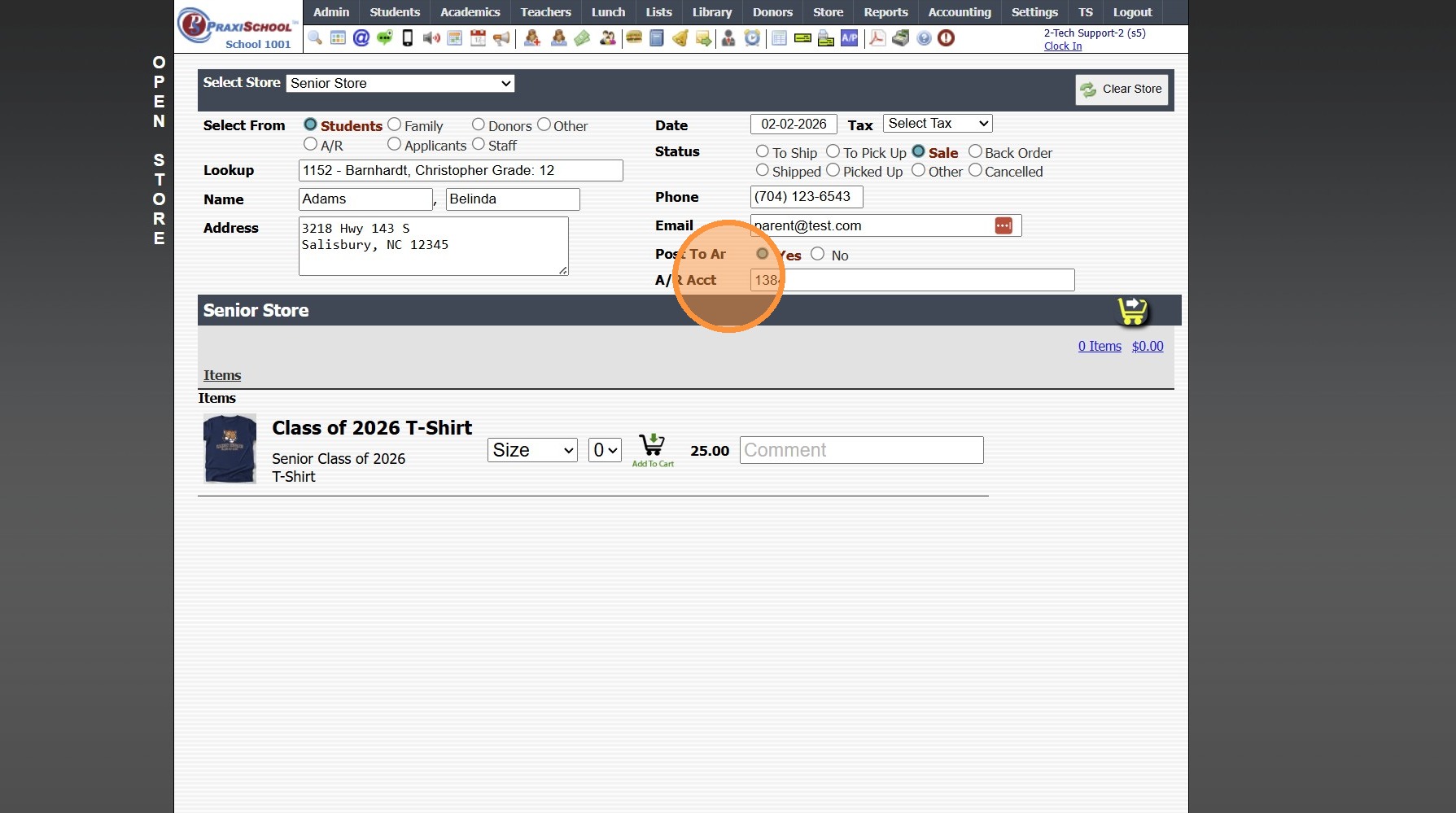
Task: Open the Academics menu
Action: pyautogui.click(x=470, y=12)
